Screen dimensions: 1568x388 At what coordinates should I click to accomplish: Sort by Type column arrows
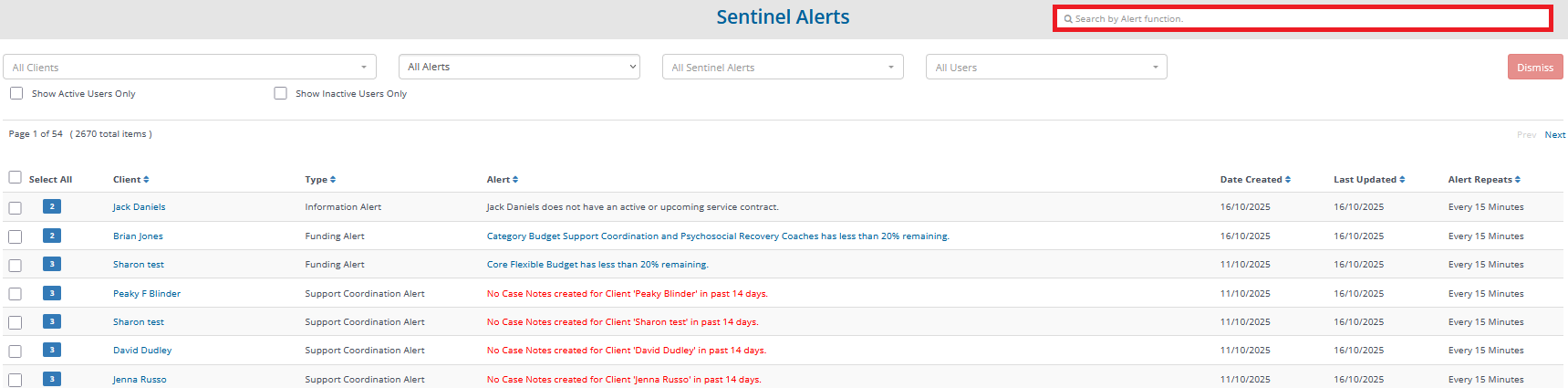[333, 180]
